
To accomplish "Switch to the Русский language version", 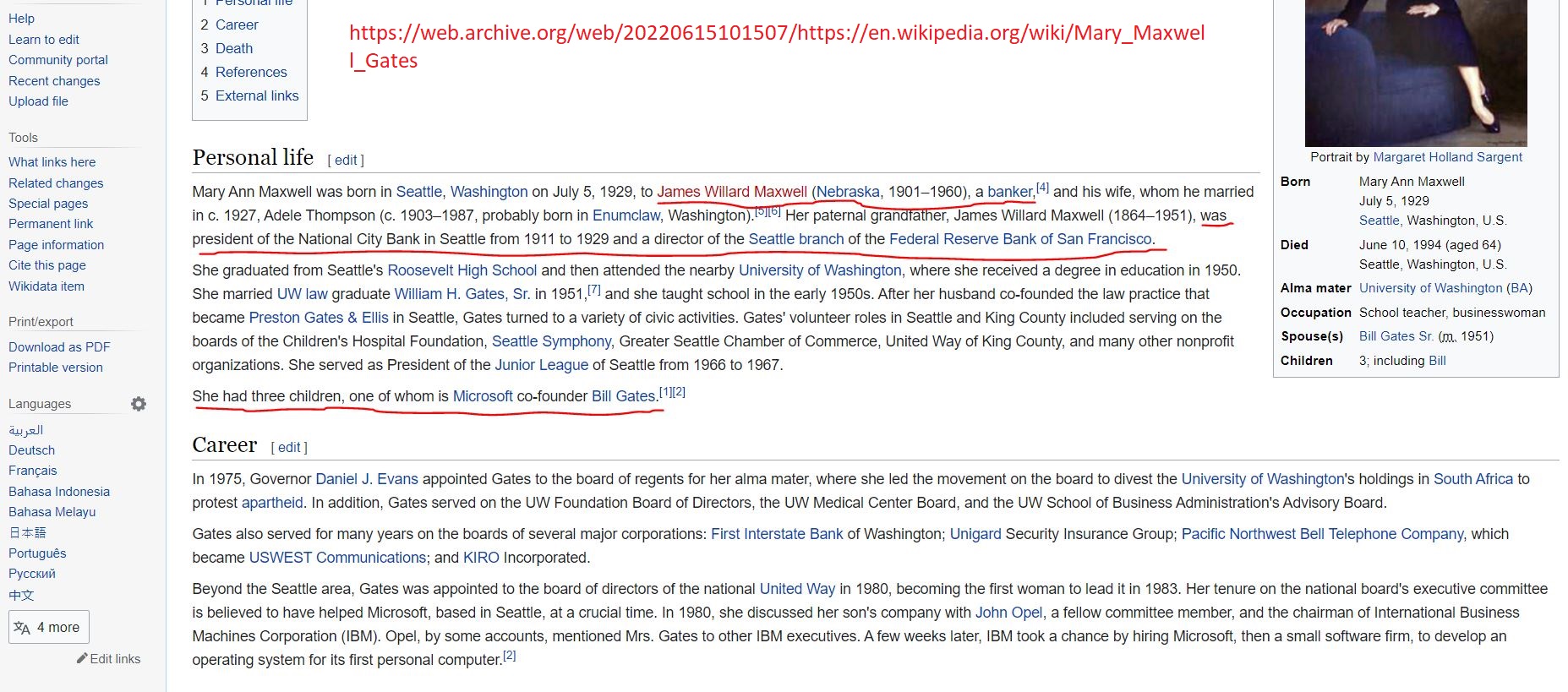I will coord(32,574).
